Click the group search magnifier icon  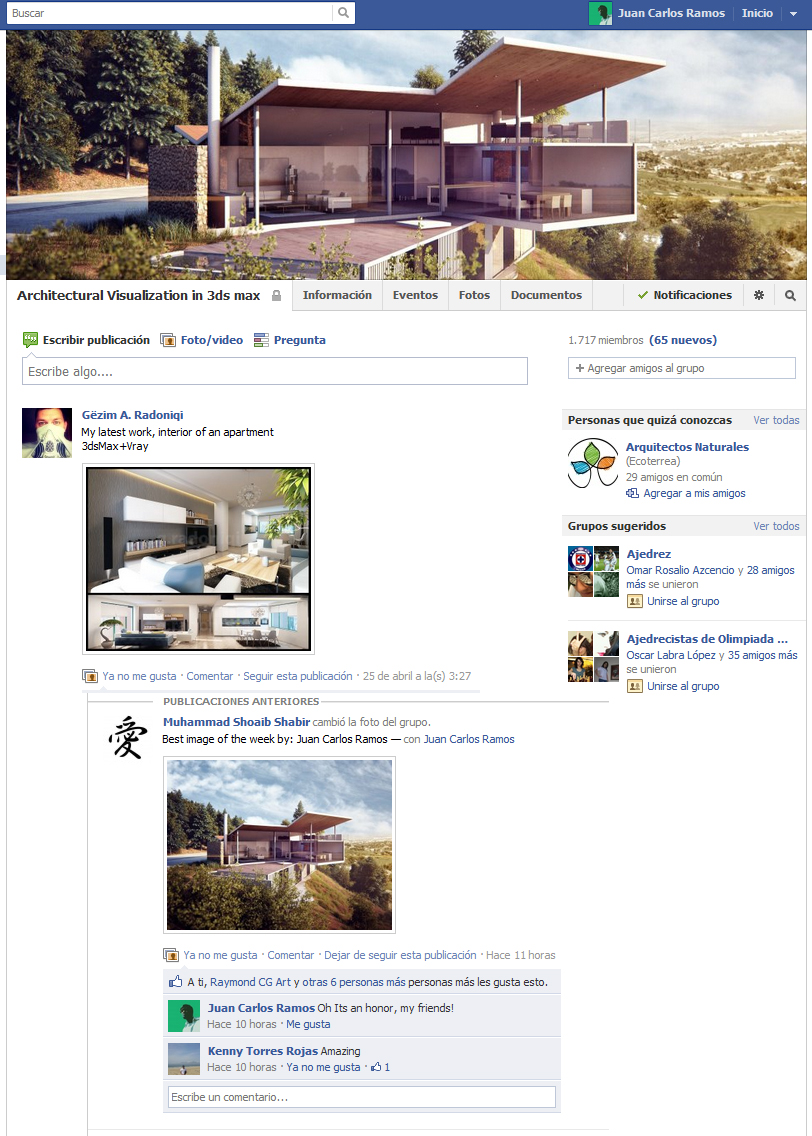pos(790,295)
